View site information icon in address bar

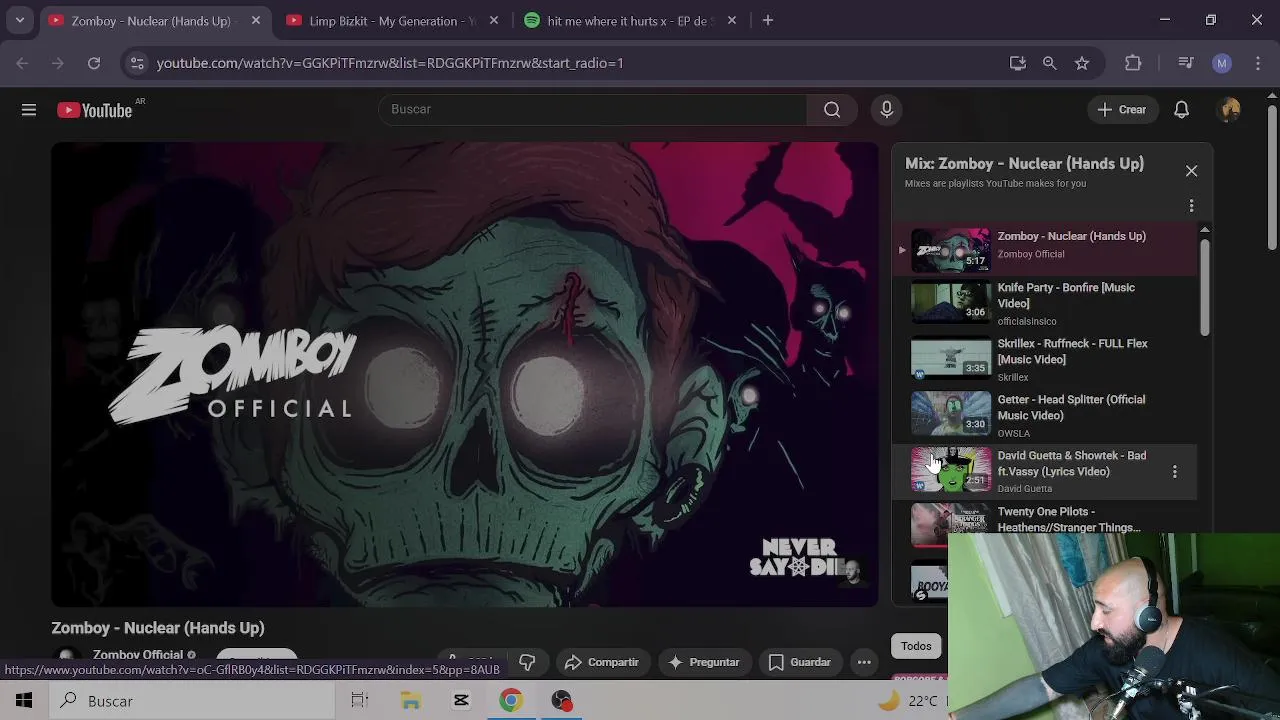coord(137,63)
